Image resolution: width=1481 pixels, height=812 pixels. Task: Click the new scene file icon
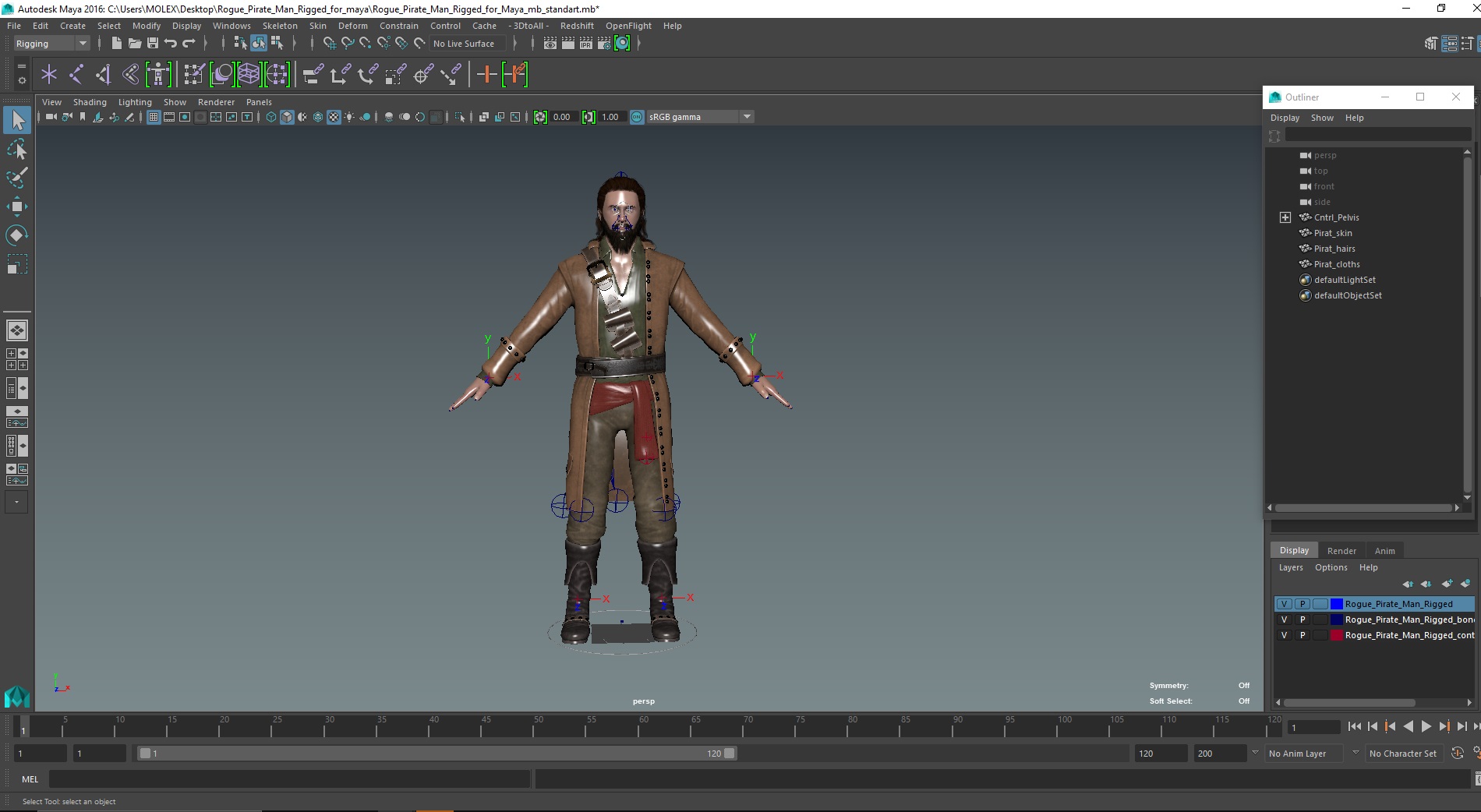pos(116,44)
